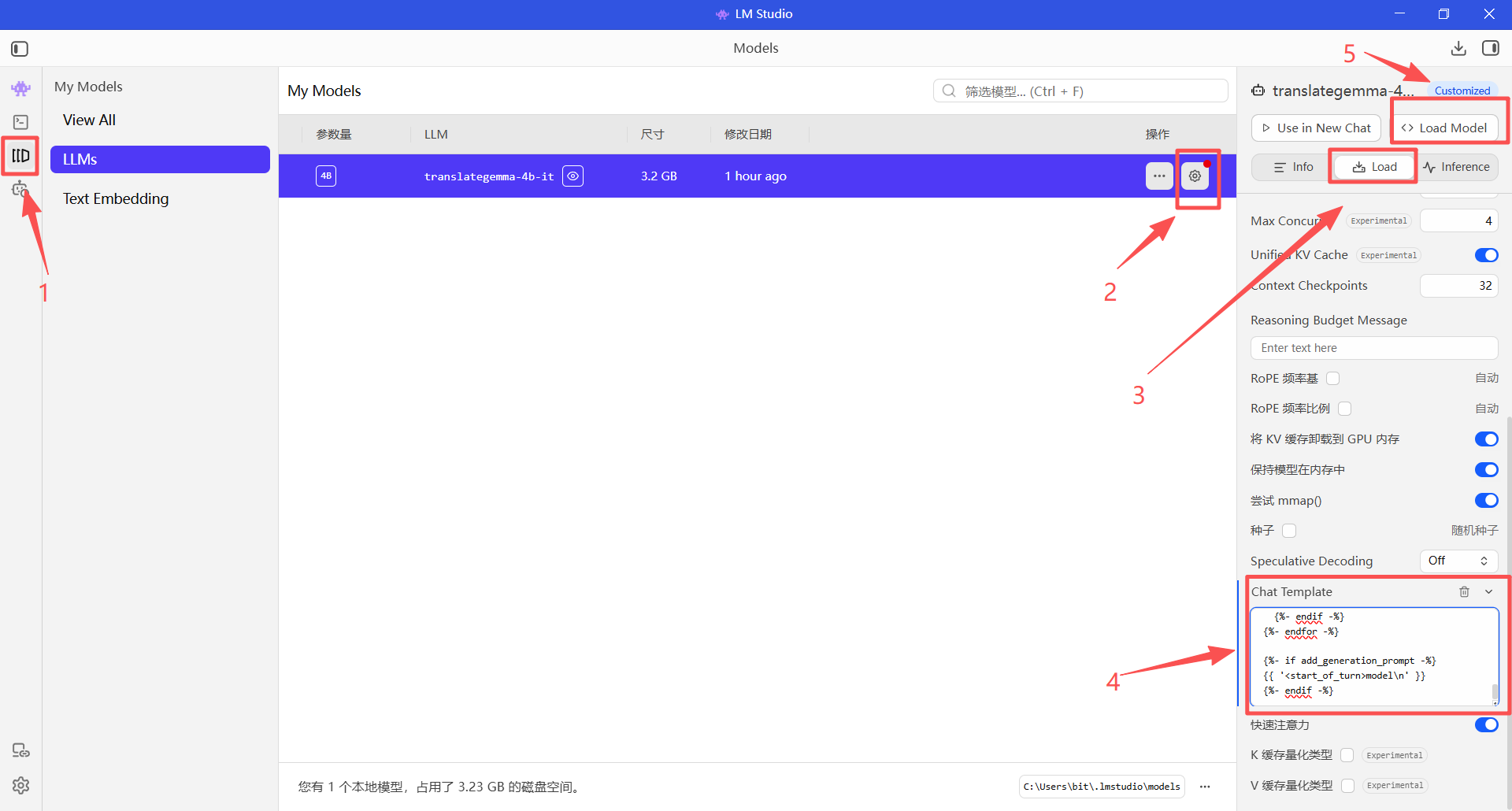Click the Reasoning Budget Message text field

[x=1374, y=348]
